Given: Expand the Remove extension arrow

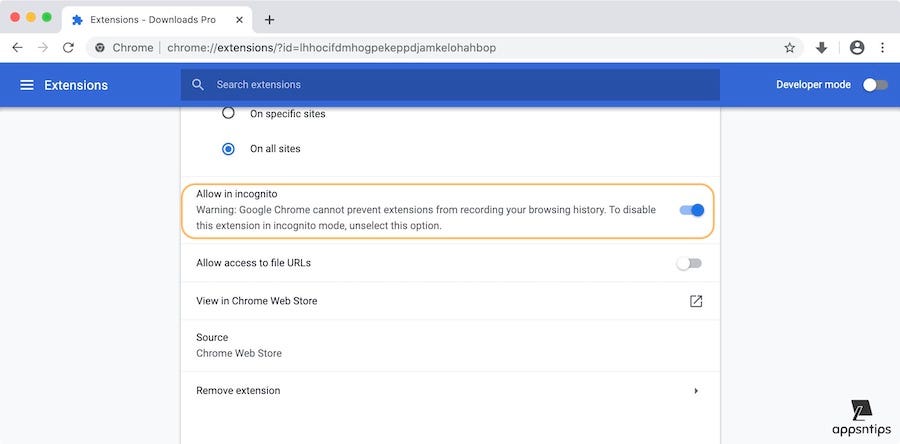Looking at the screenshot, I should pyautogui.click(x=696, y=391).
